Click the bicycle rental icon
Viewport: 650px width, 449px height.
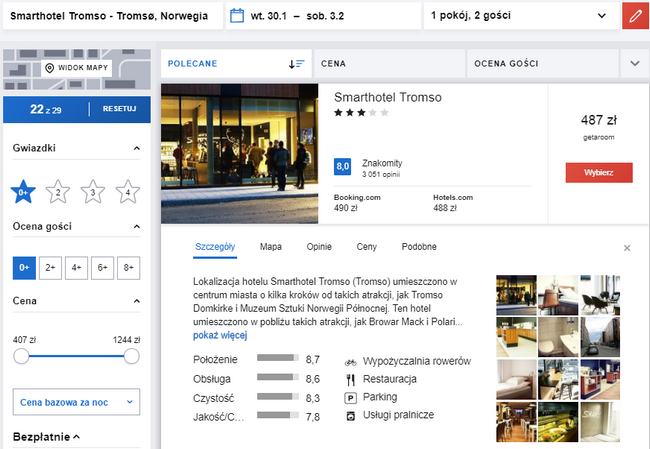[x=351, y=362]
